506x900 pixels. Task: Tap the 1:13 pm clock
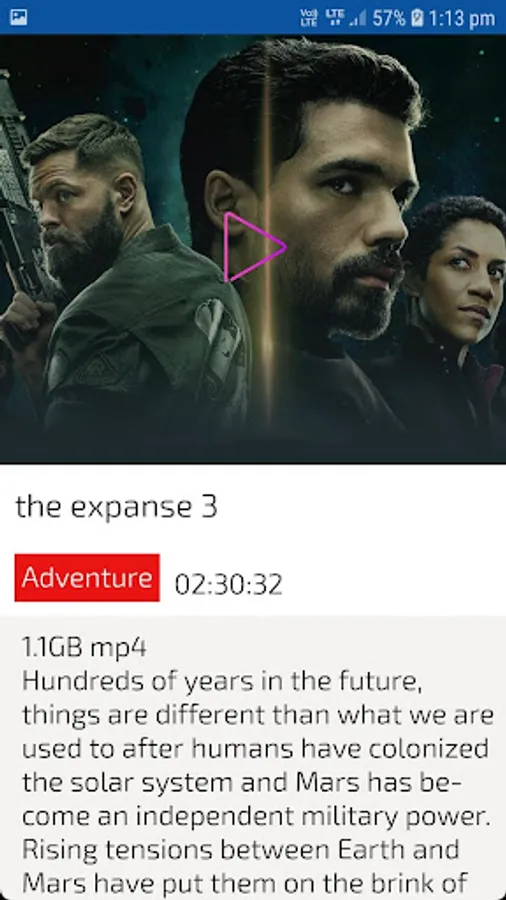point(462,18)
